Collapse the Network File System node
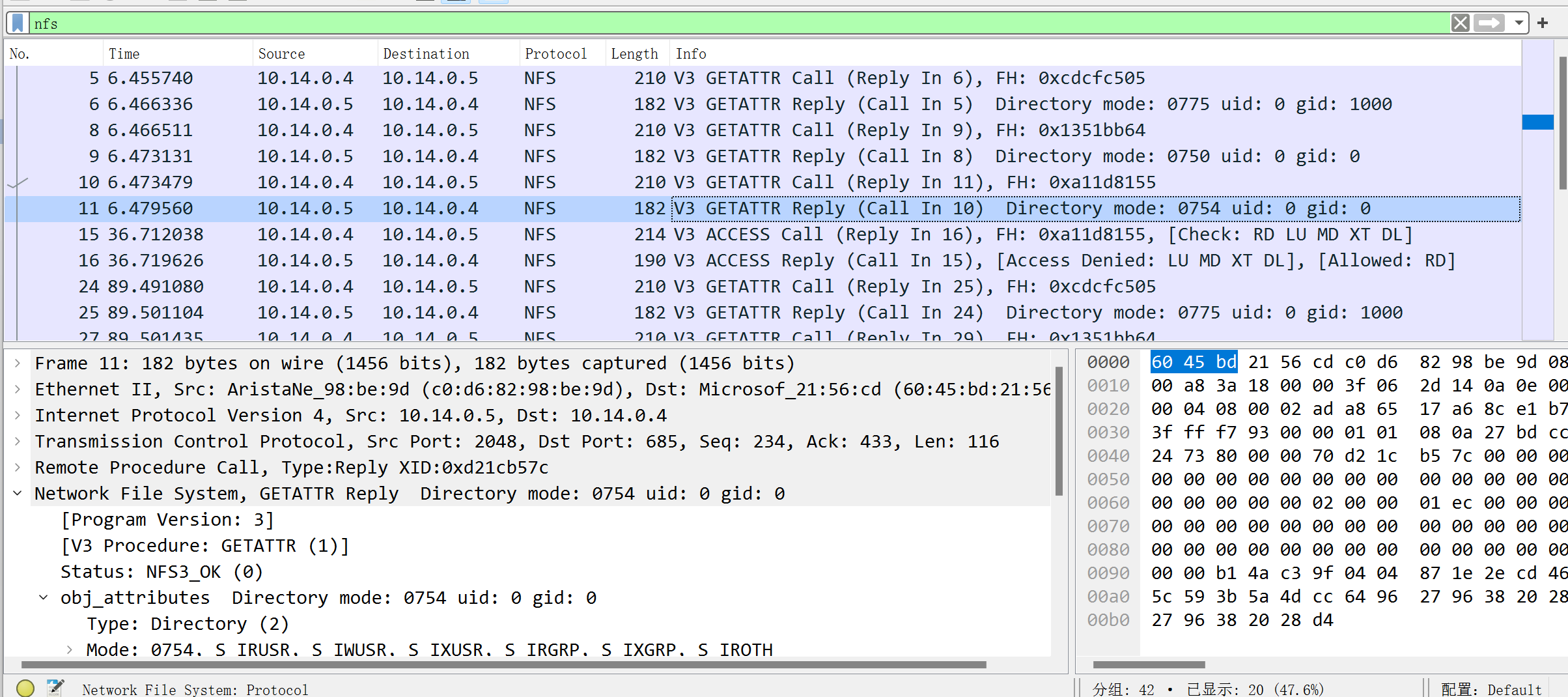This screenshot has width=1568, height=697. (18, 494)
